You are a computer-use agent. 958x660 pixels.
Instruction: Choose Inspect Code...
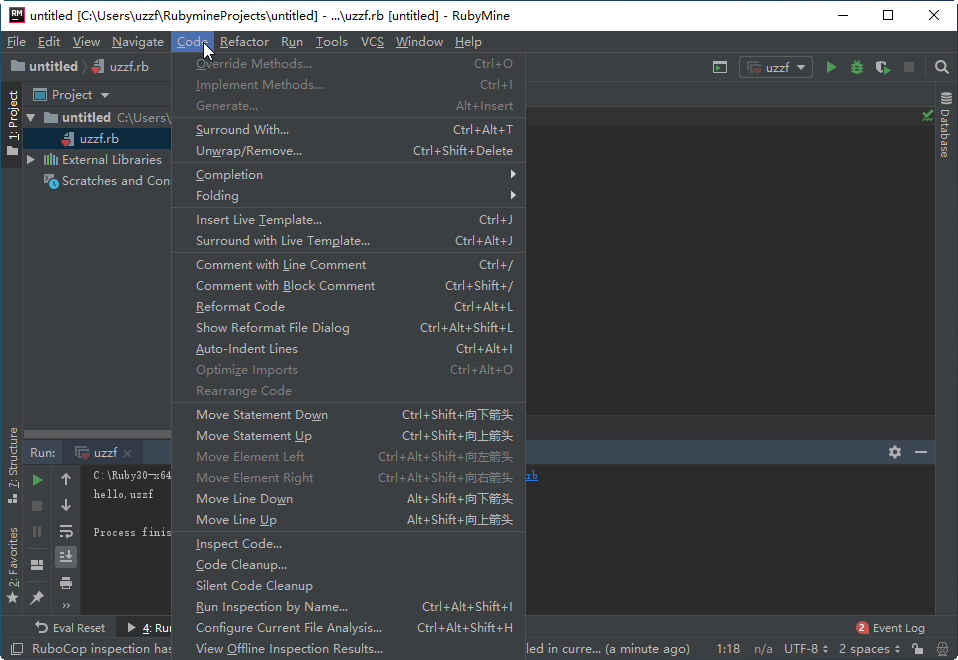coord(348,544)
